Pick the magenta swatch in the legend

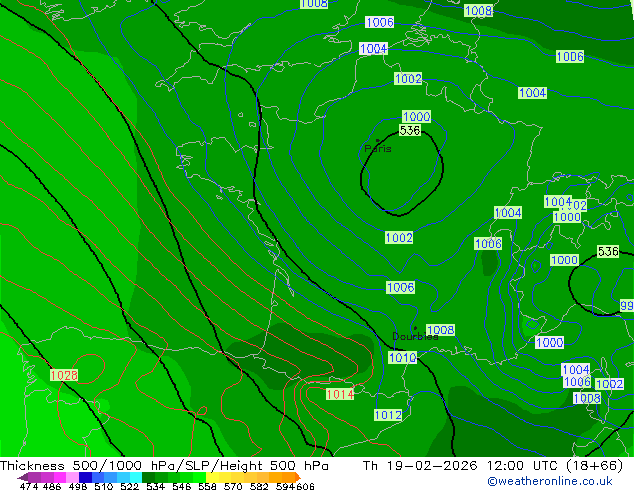coord(60,477)
